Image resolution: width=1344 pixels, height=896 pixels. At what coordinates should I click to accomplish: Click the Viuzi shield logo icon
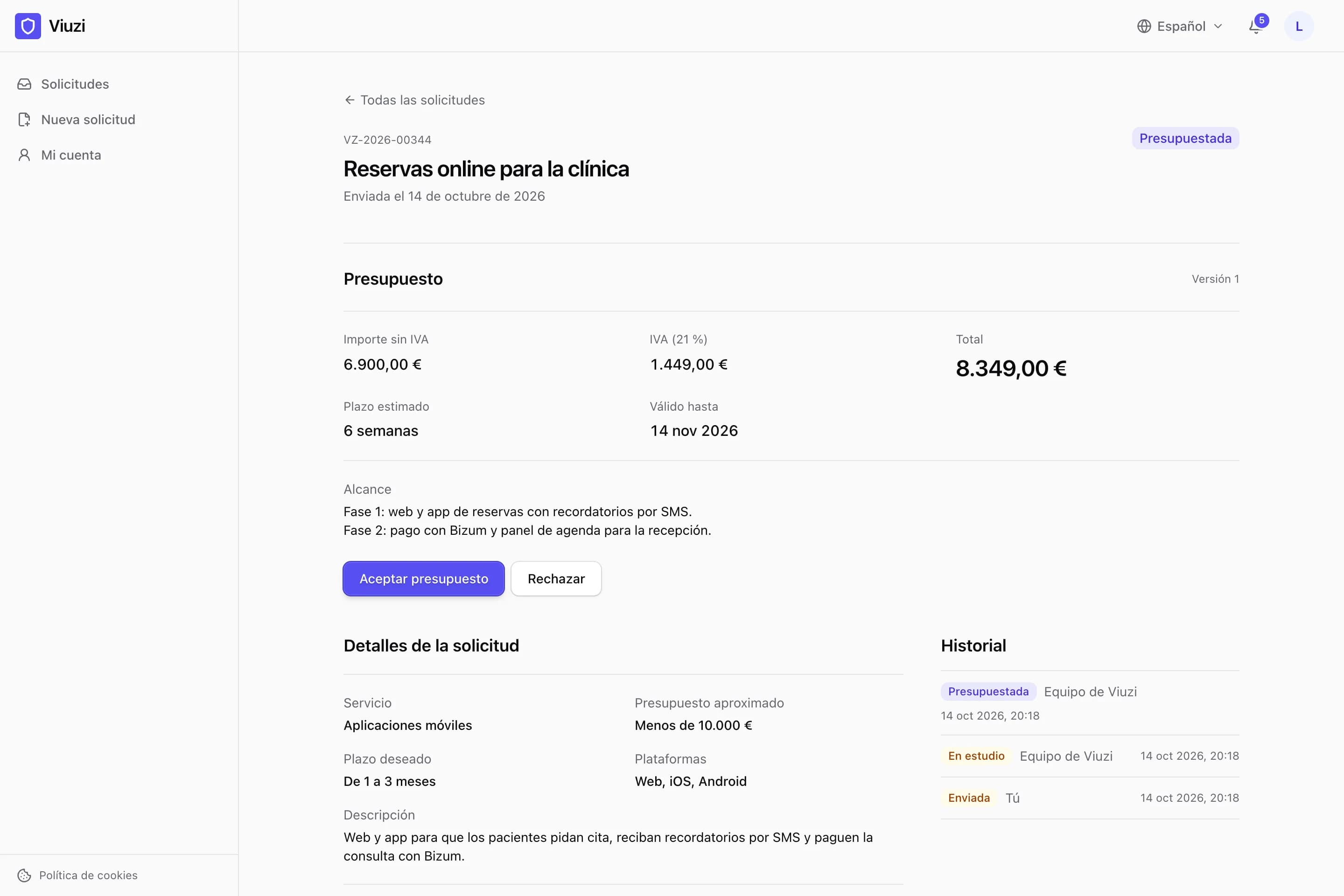click(28, 26)
